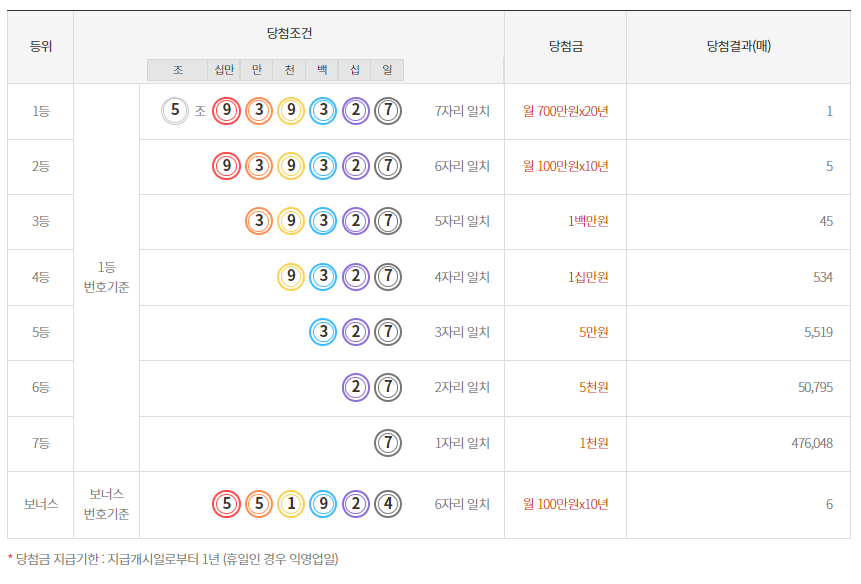Click the prize 1십만원
The width and height of the screenshot is (861, 584).
[x=588, y=277]
